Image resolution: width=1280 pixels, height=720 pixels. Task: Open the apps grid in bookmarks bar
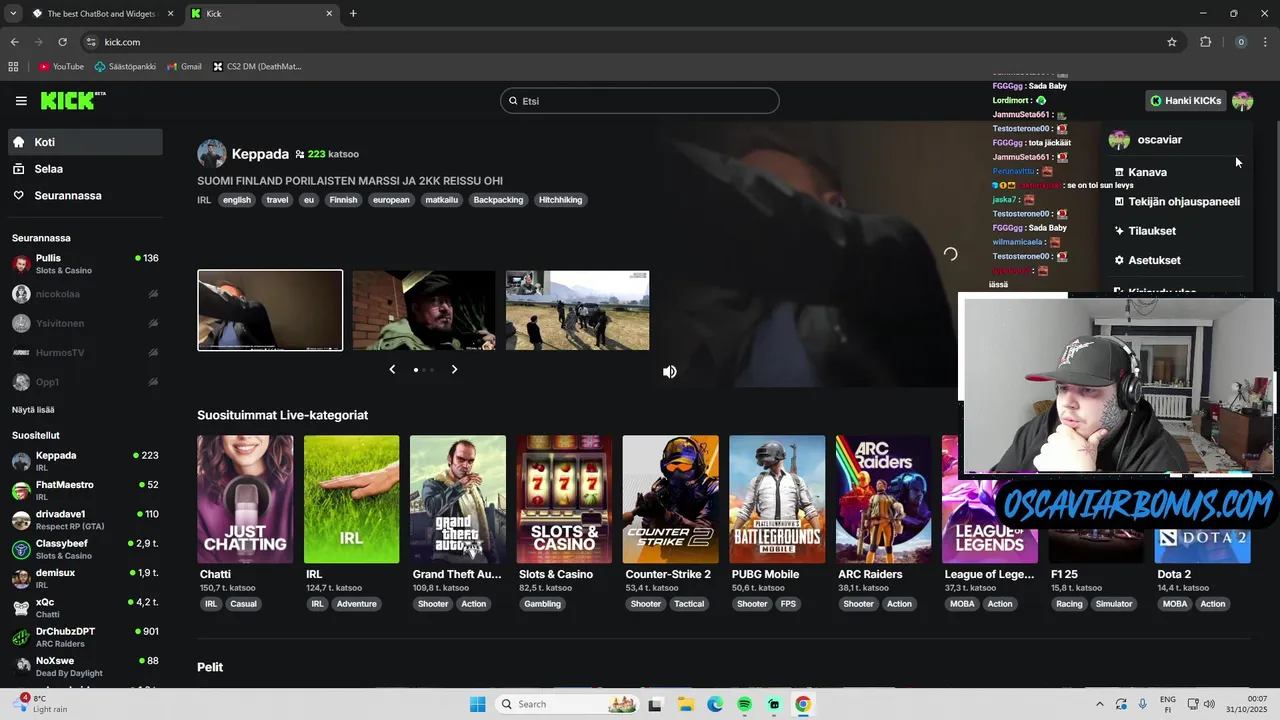coord(13,67)
